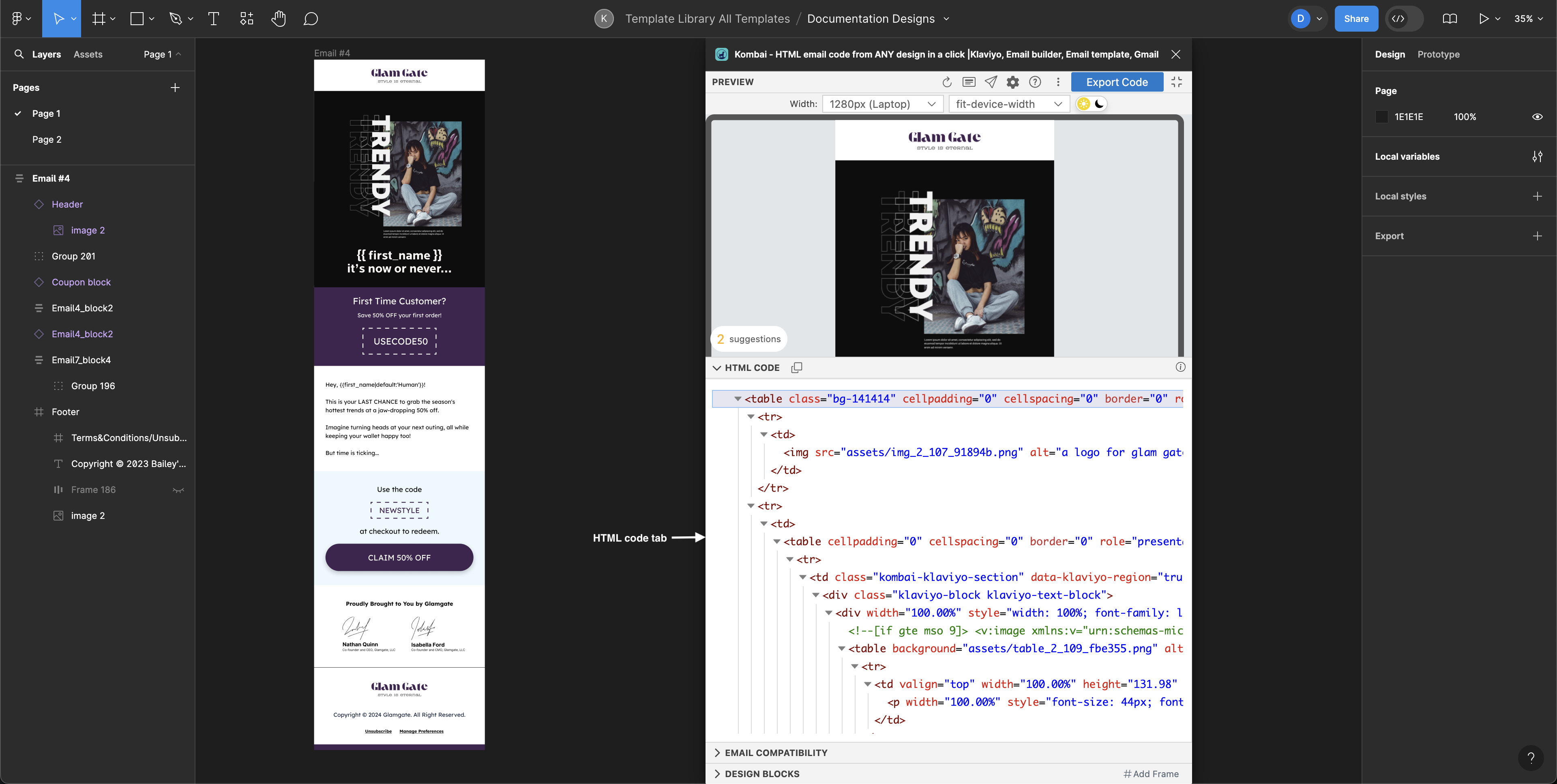Screen dimensions: 1557x784
Task: Add a Local style with plus icon
Action: pyautogui.click(x=1538, y=197)
